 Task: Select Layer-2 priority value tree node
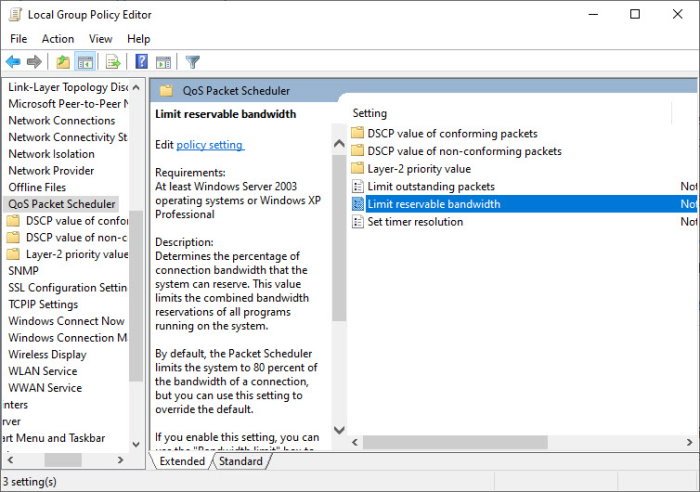pyautogui.click(x=77, y=254)
